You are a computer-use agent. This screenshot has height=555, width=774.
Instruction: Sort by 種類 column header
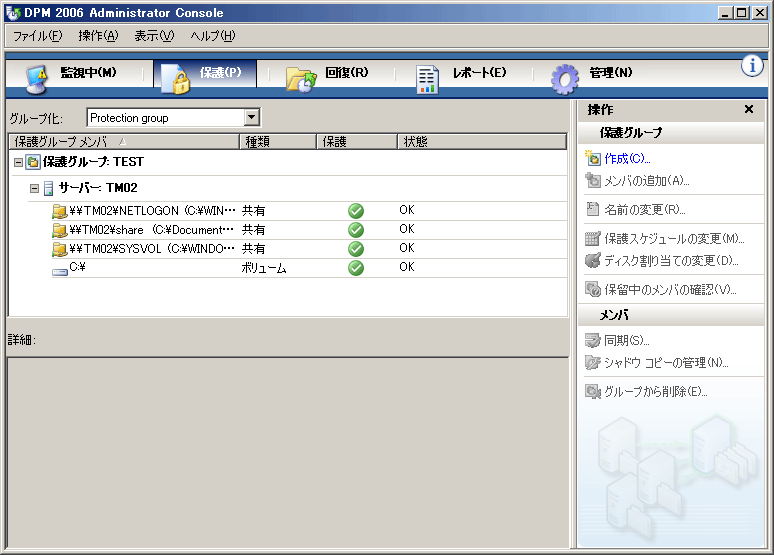pyautogui.click(x=278, y=142)
